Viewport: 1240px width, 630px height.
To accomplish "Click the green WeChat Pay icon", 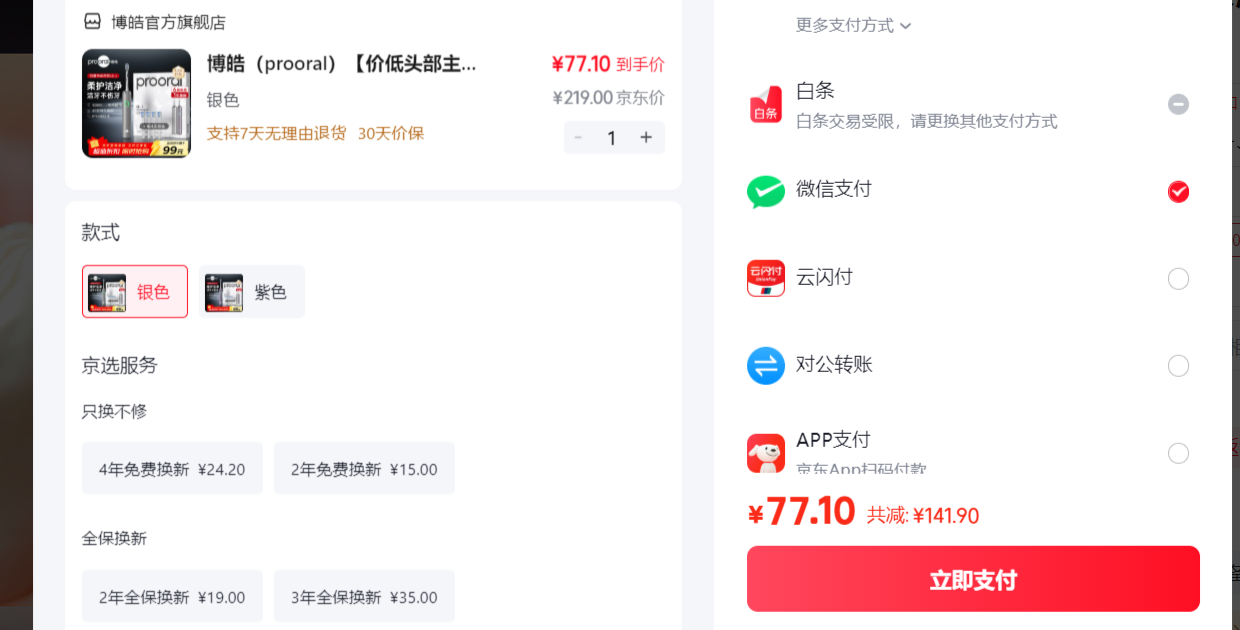I will [766, 191].
